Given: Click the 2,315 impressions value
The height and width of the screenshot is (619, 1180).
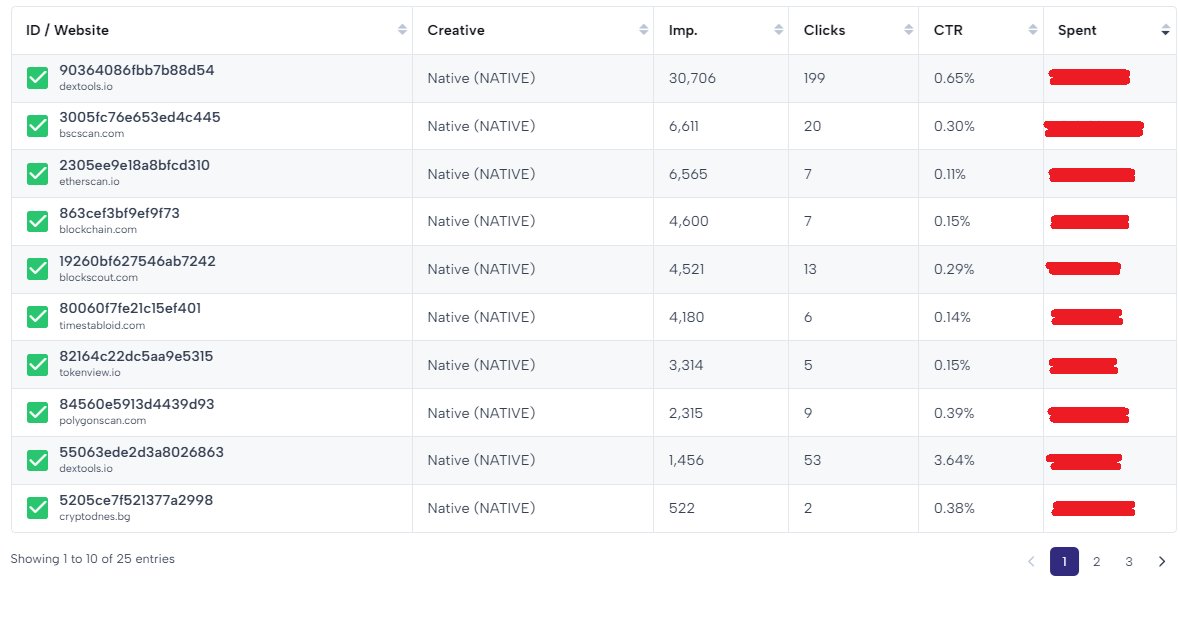Looking at the screenshot, I should coord(686,413).
